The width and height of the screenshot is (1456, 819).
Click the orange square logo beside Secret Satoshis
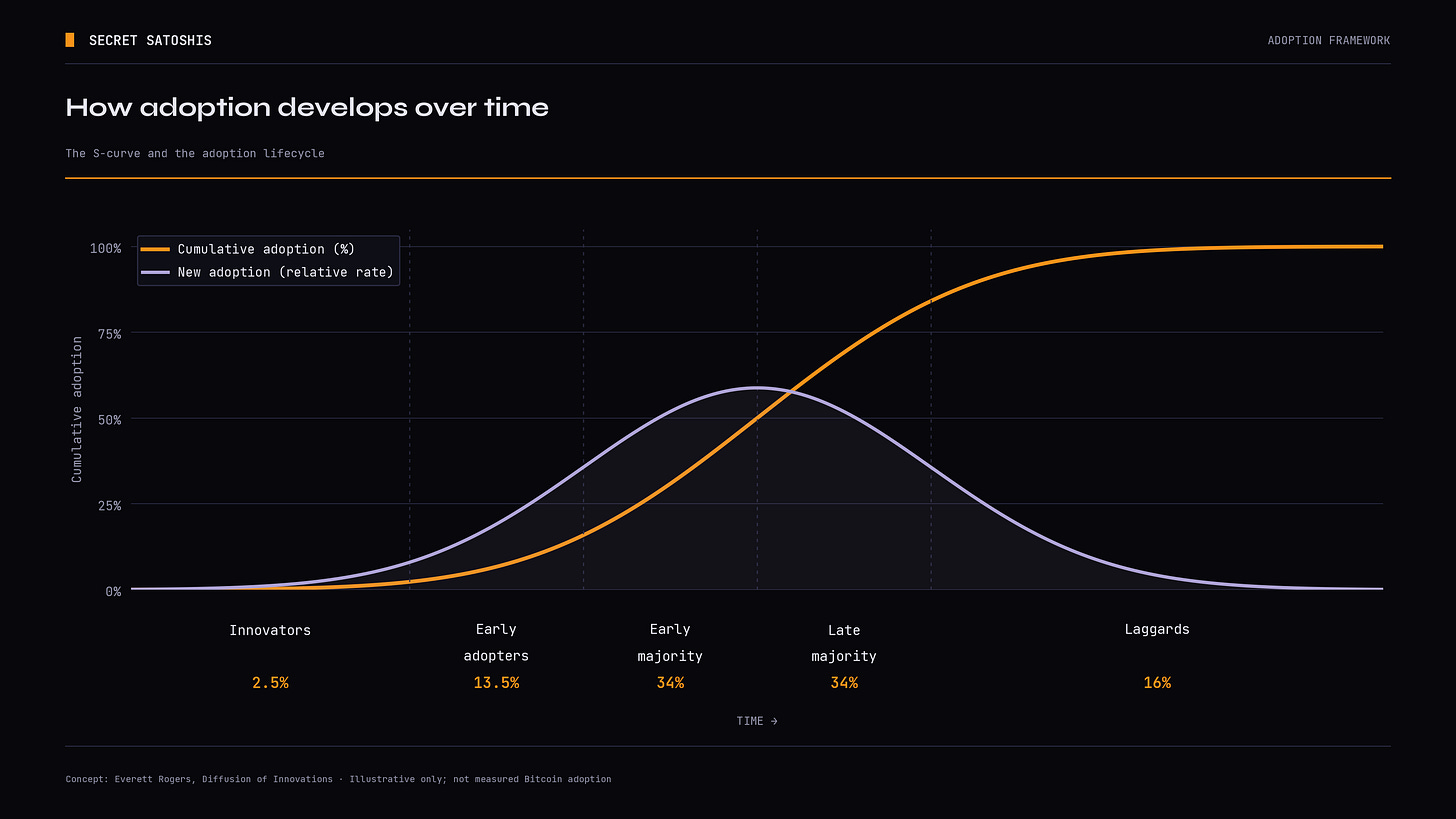click(x=70, y=40)
